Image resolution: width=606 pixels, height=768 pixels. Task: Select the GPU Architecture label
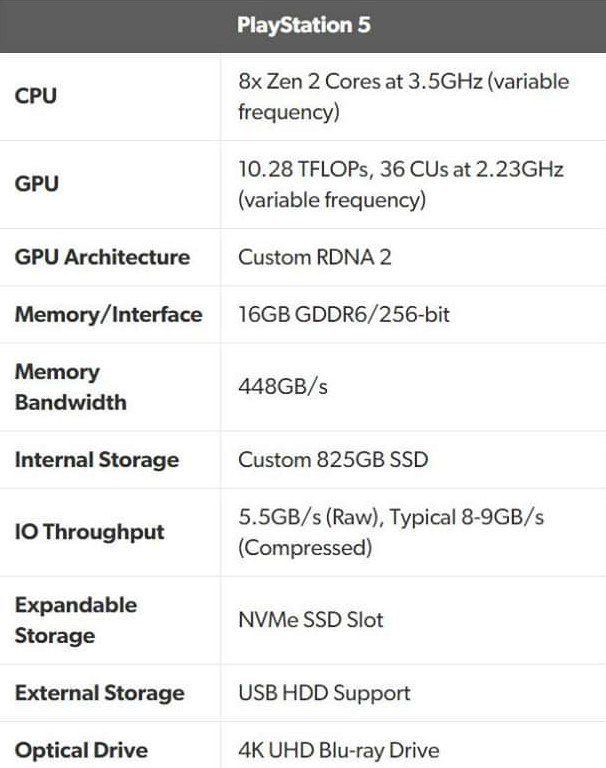(x=102, y=257)
